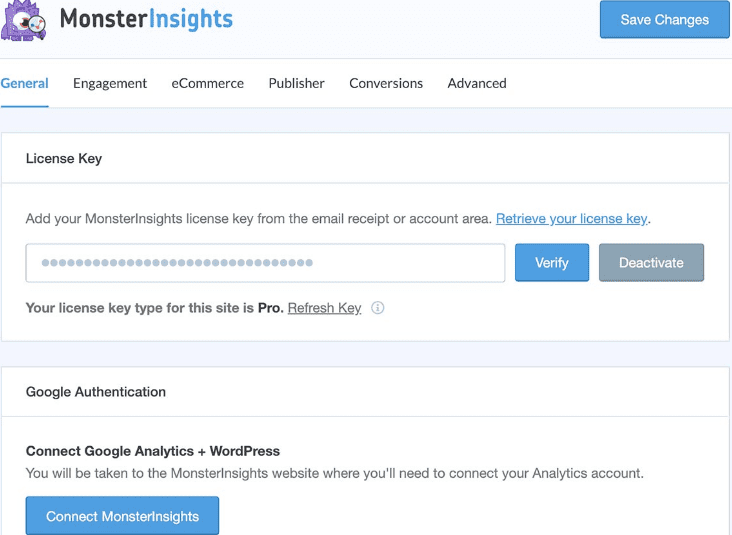
Task: Follow the Retrieve your license key link
Action: point(571,218)
